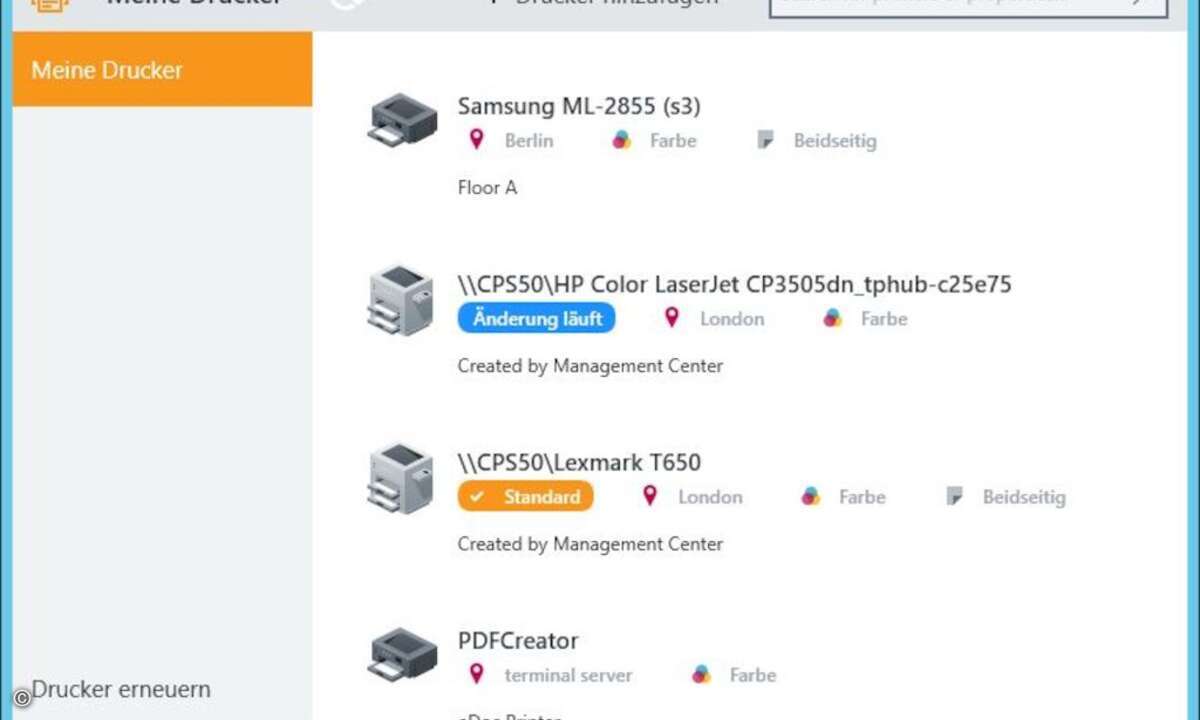Click the PDFCreator printer icon

402,654
